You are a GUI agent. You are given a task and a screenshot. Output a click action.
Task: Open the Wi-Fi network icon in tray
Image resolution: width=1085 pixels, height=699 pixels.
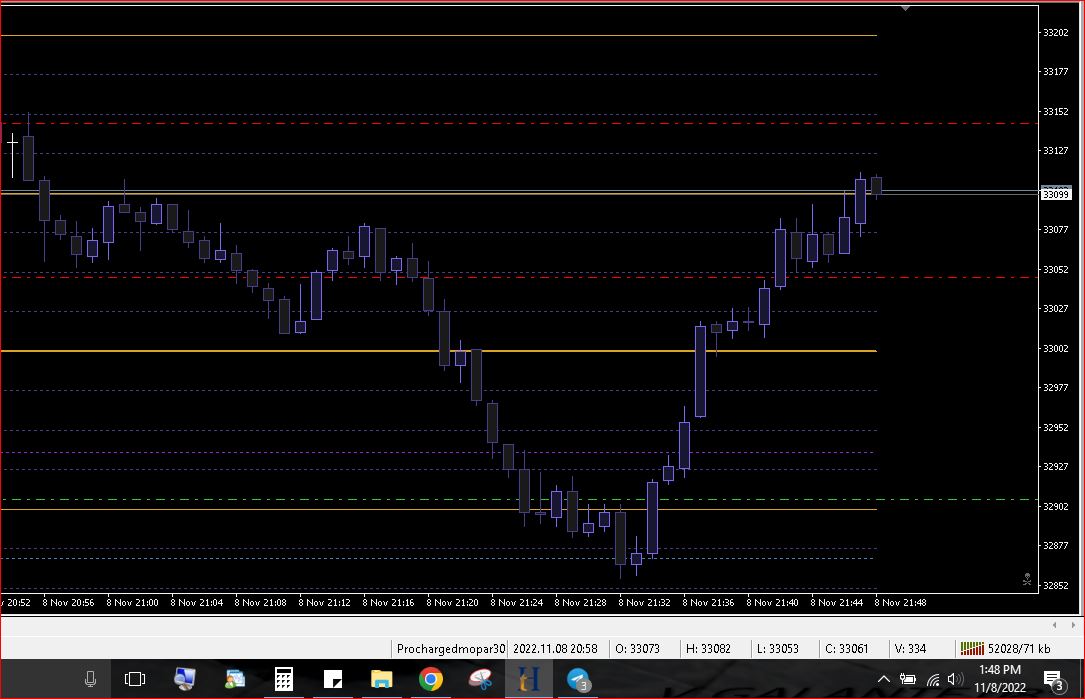932,680
